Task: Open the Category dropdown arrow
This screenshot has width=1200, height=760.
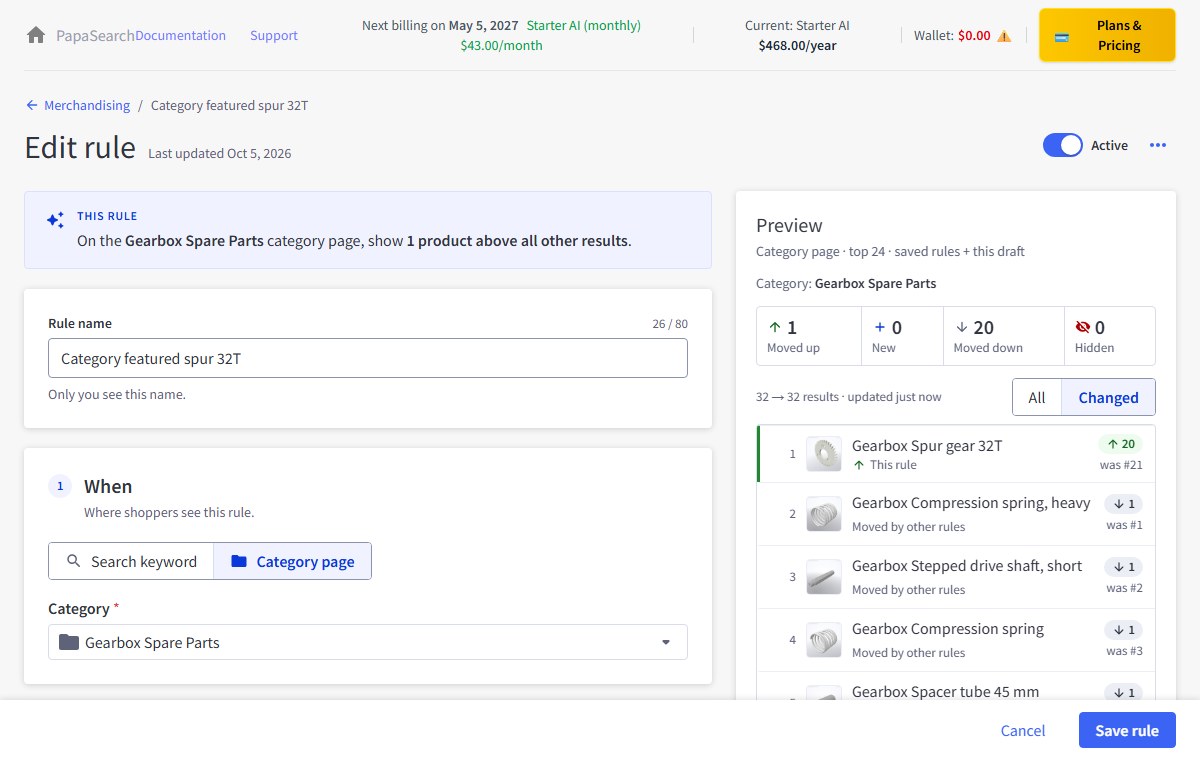Action: [x=666, y=642]
